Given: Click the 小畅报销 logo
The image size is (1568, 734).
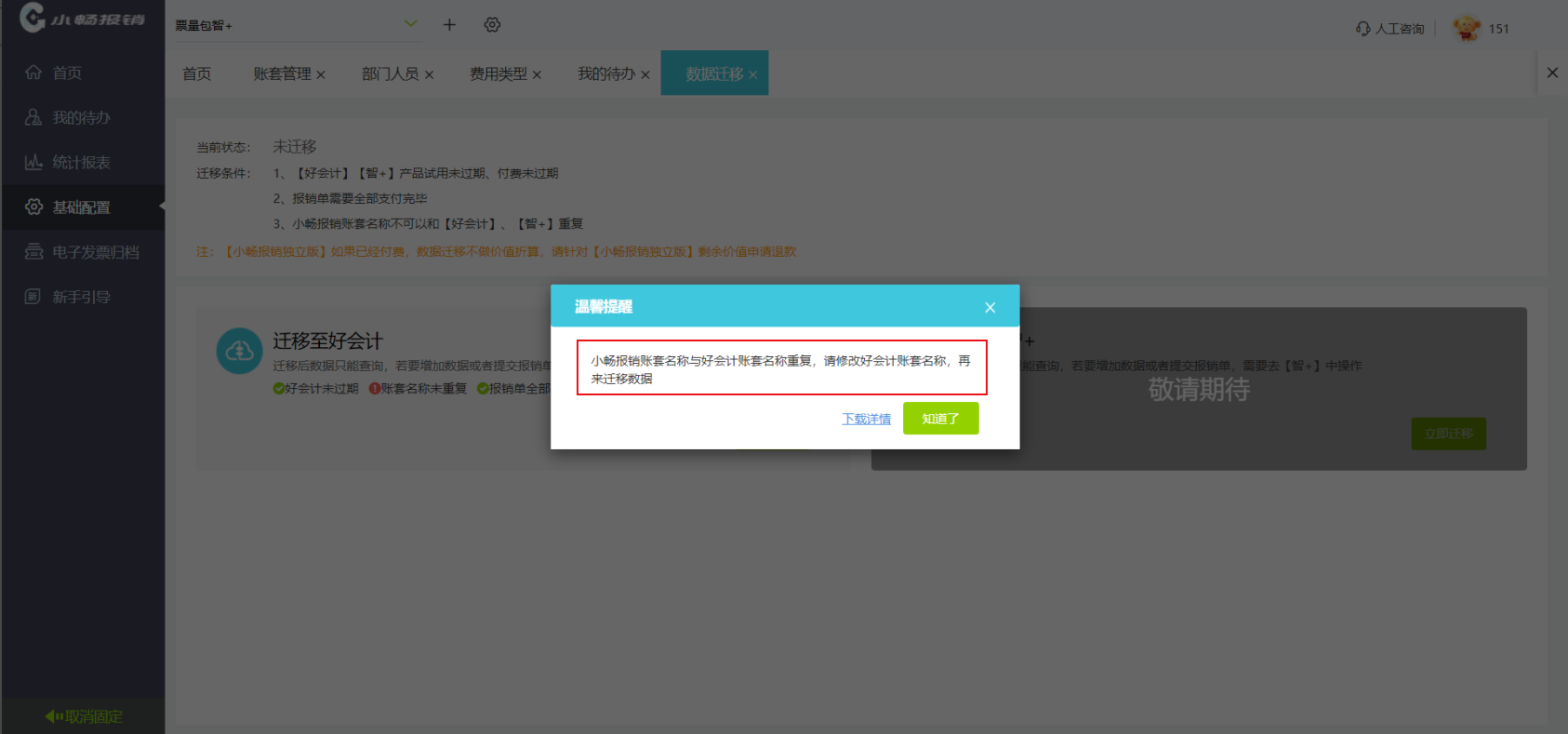Looking at the screenshot, I should (x=82, y=19).
